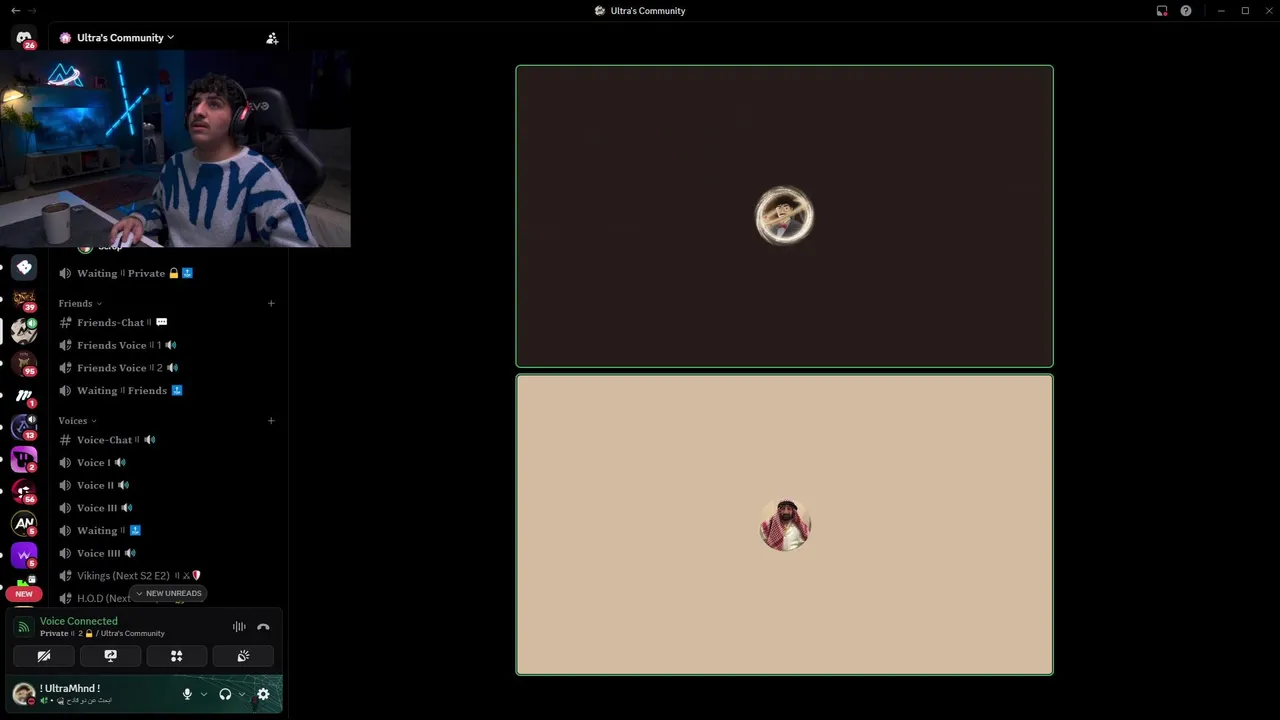This screenshot has height=720, width=1280.
Task: Open Friends-Chat text channel
Action: [166, 323]
